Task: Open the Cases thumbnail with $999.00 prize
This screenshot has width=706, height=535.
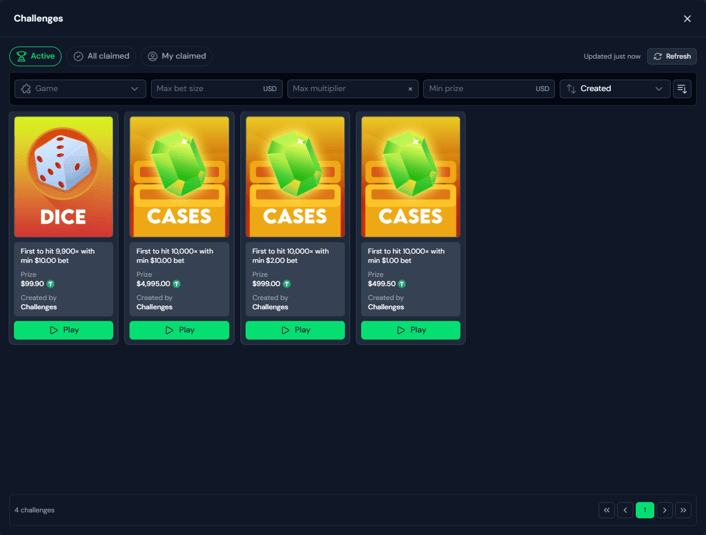Action: [x=295, y=177]
